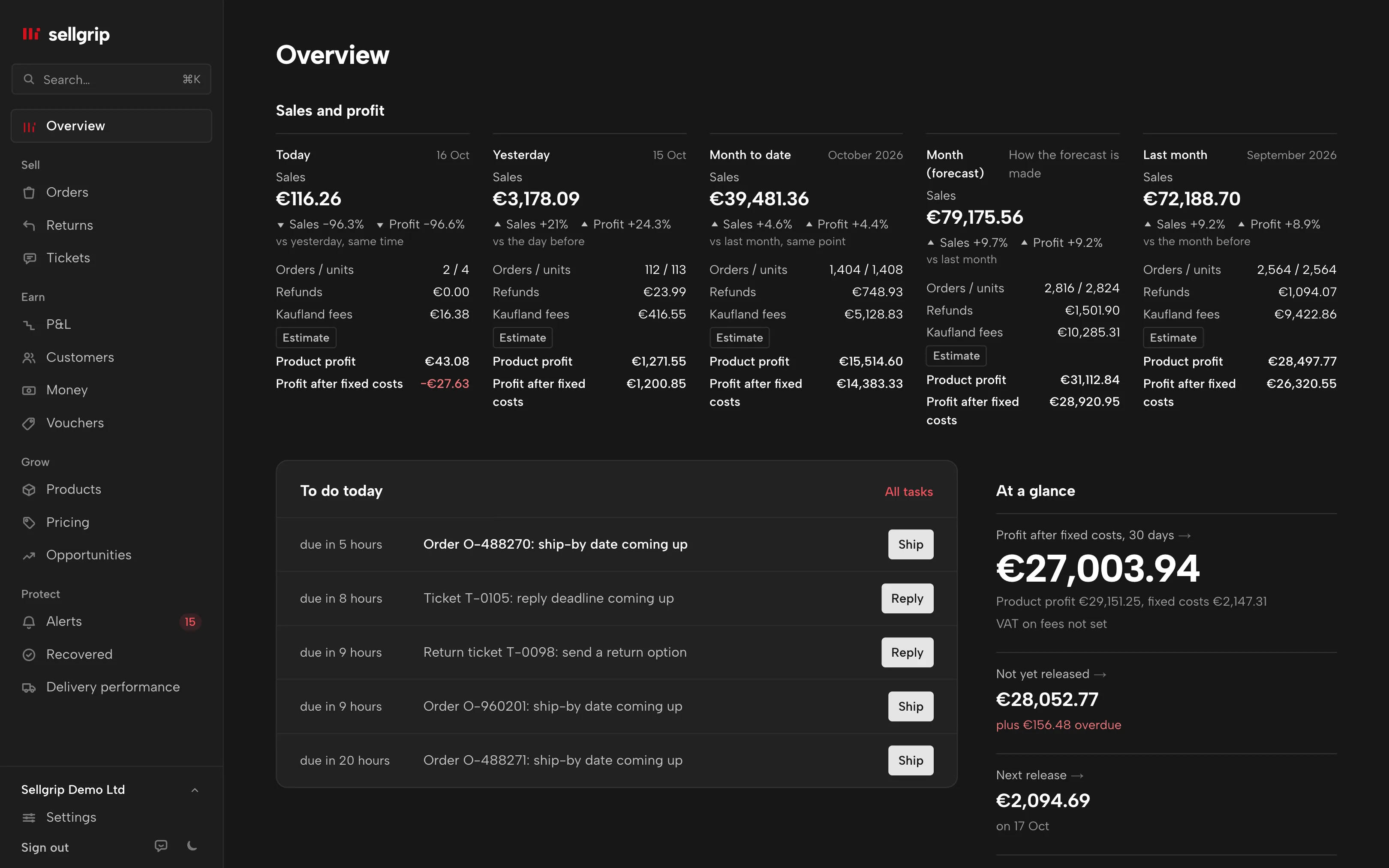
Task: Open the Next release link
Action: click(x=1040, y=775)
